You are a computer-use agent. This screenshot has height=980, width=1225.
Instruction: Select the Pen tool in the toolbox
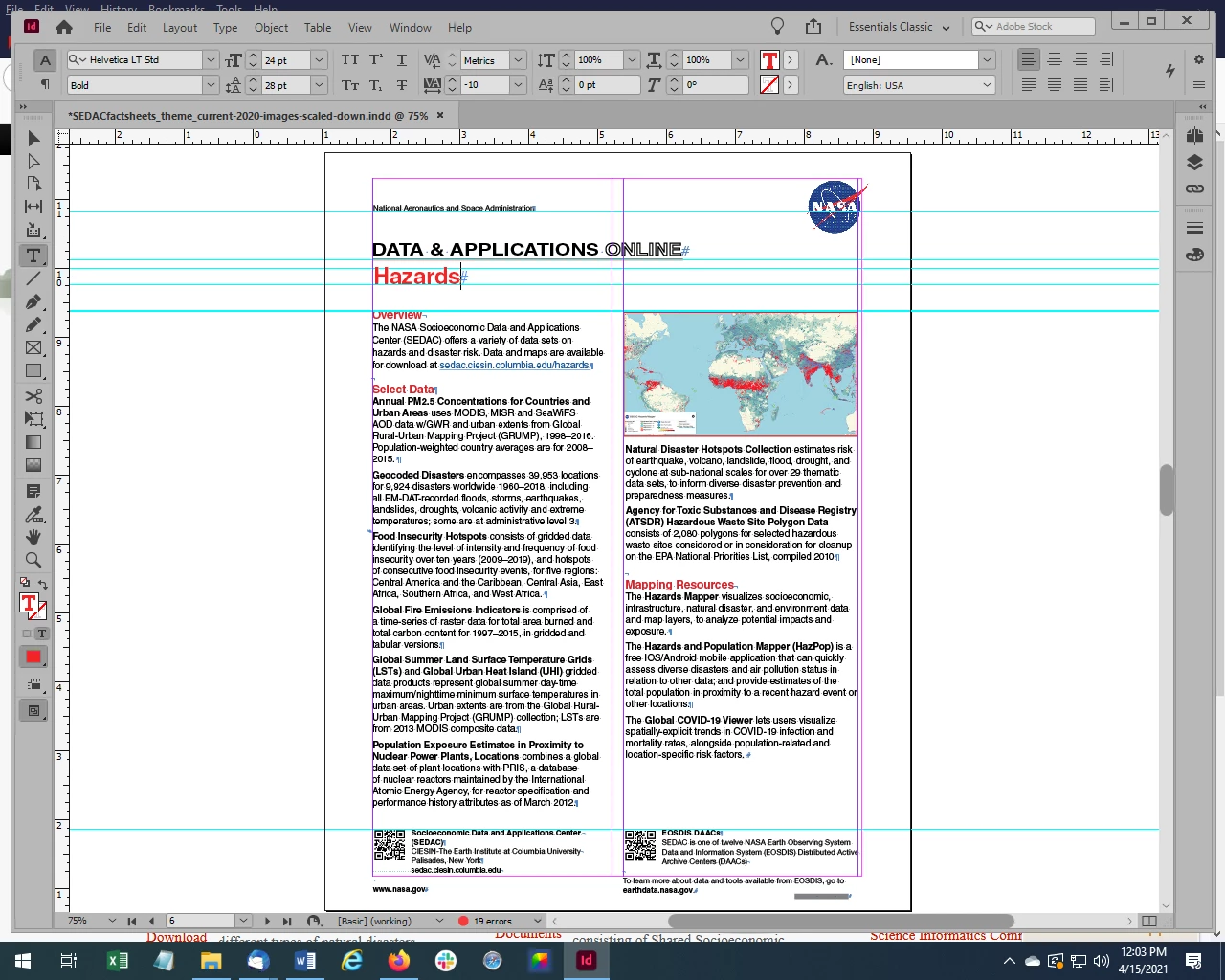tap(33, 301)
